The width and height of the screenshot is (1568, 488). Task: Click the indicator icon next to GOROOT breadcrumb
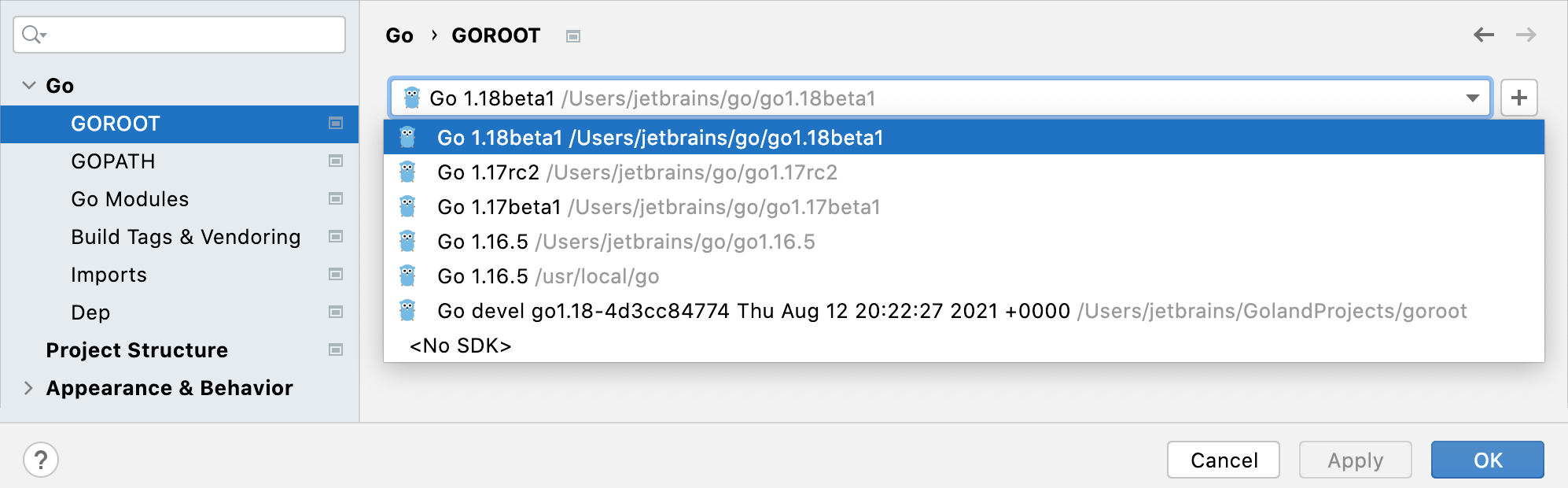[x=572, y=35]
